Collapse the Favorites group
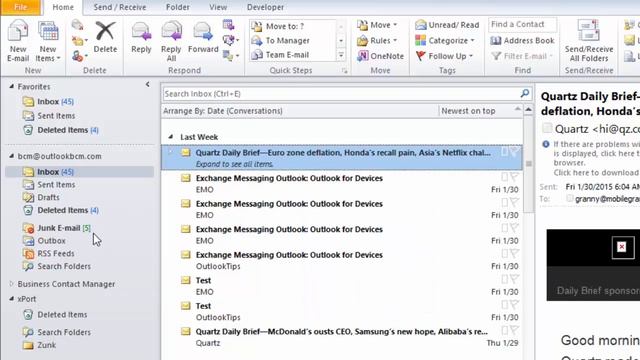 pos(11,87)
